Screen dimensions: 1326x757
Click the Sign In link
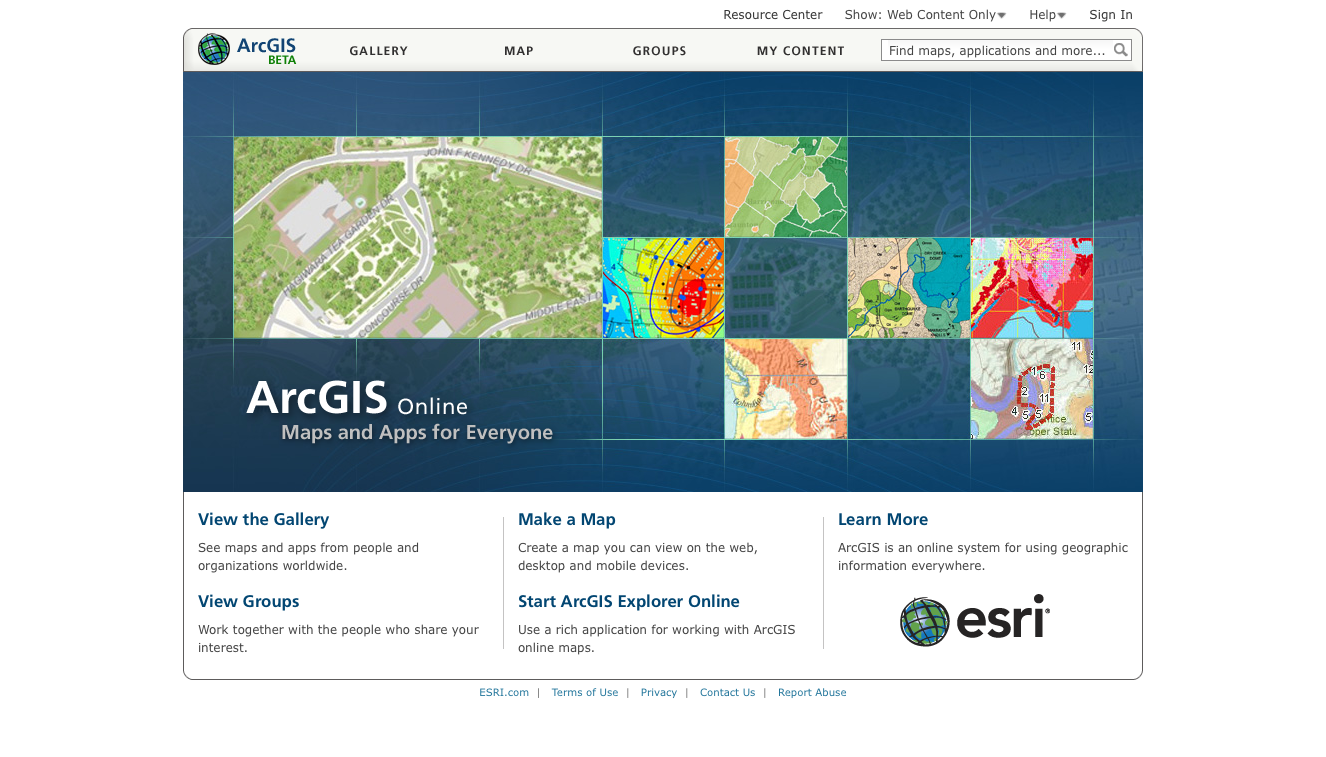(1110, 15)
